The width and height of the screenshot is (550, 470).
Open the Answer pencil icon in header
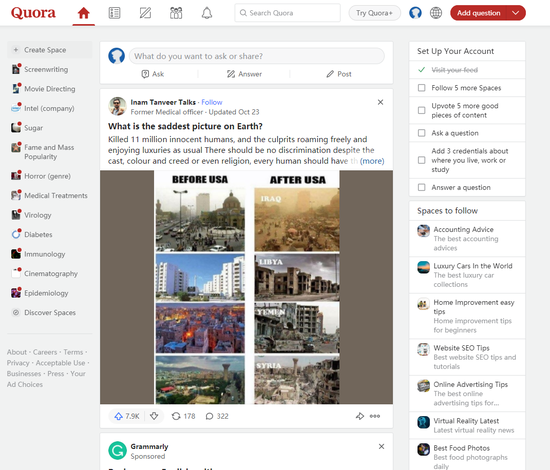[x=145, y=13]
